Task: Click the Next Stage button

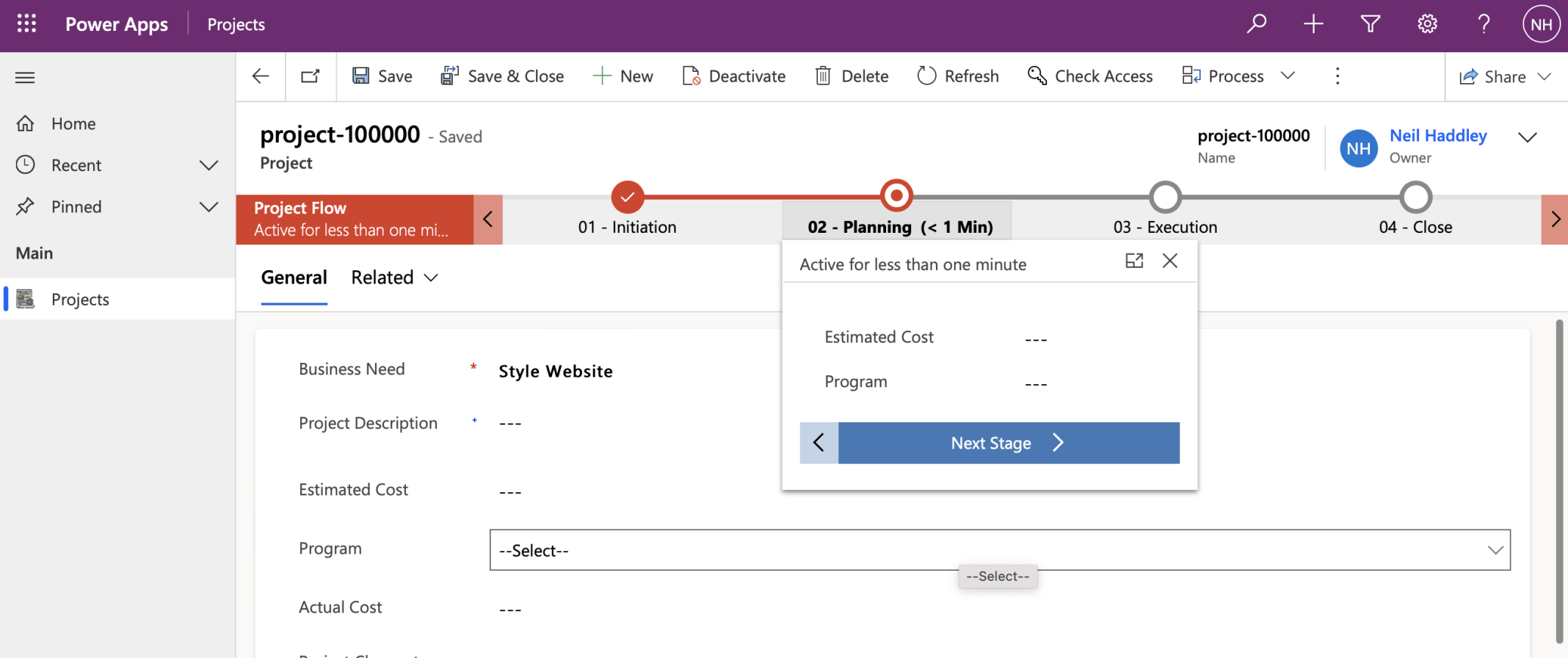Action: (x=1008, y=443)
